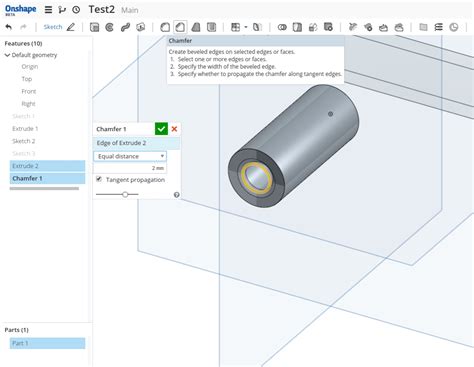Viewport: 474px width, 367px height.
Task: Collapse the Default geometry group
Action: pyautogui.click(x=7, y=55)
